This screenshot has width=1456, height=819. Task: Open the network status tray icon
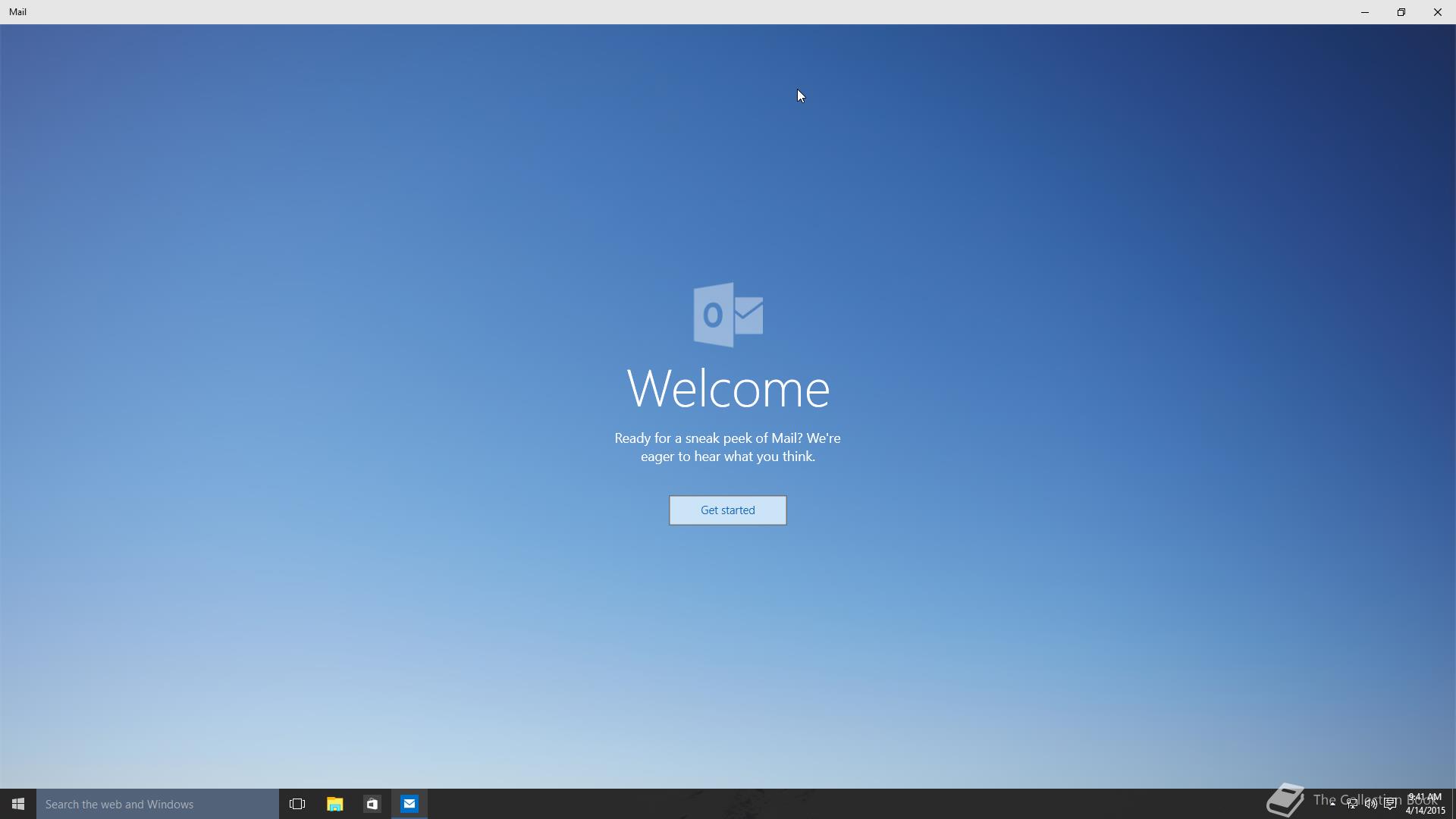[x=1351, y=804]
